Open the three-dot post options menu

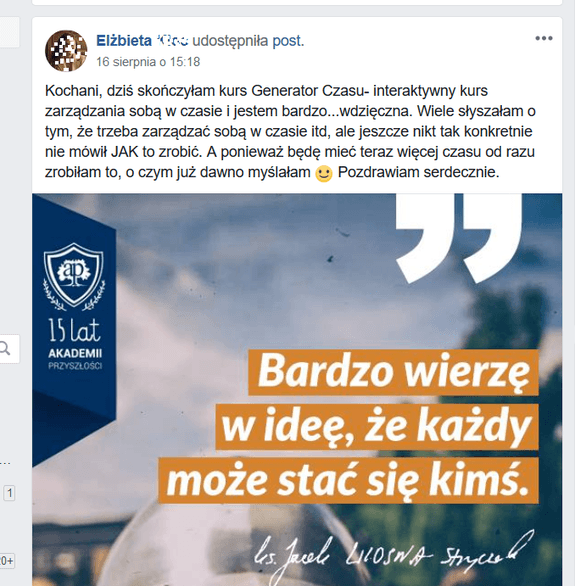(543, 38)
